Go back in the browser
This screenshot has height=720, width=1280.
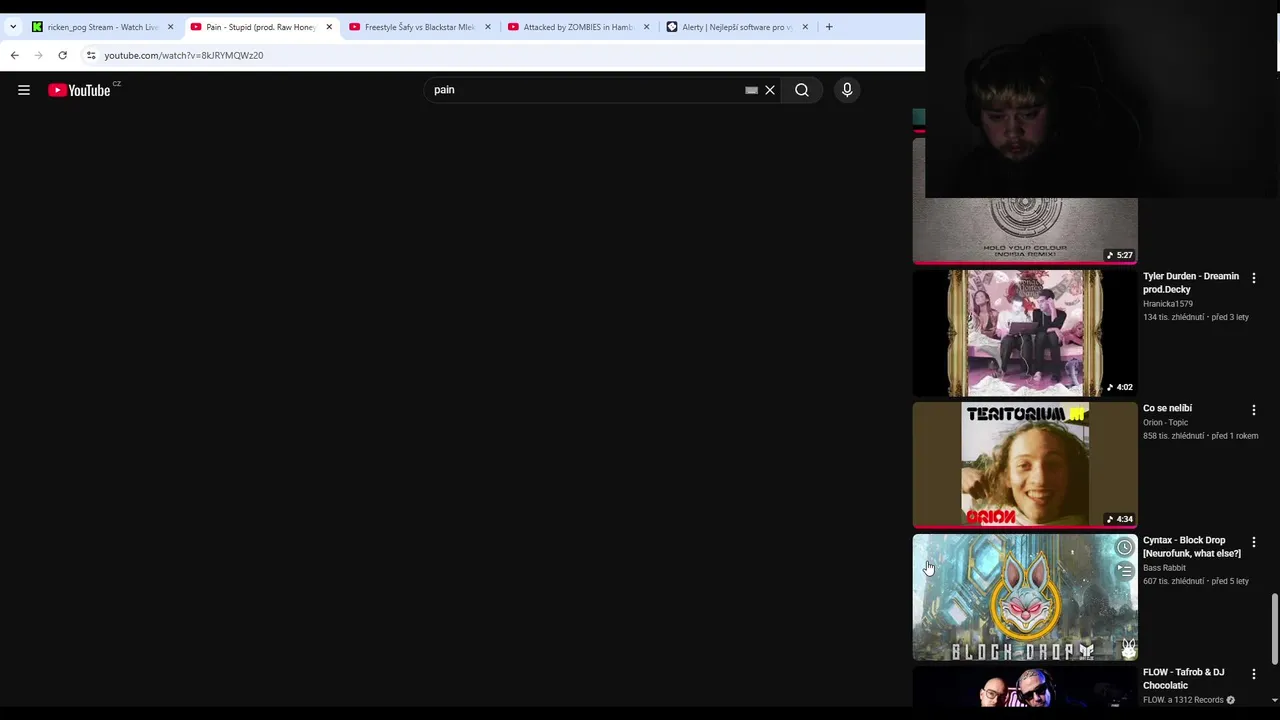coord(14,55)
